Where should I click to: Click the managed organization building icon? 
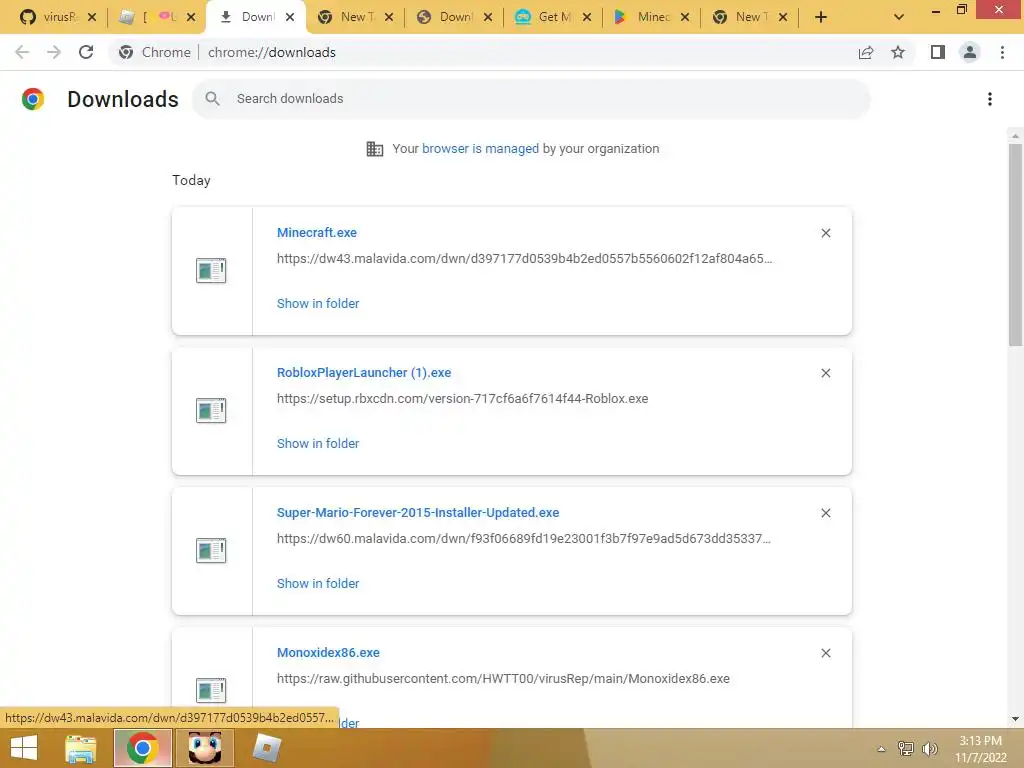pyautogui.click(x=375, y=149)
